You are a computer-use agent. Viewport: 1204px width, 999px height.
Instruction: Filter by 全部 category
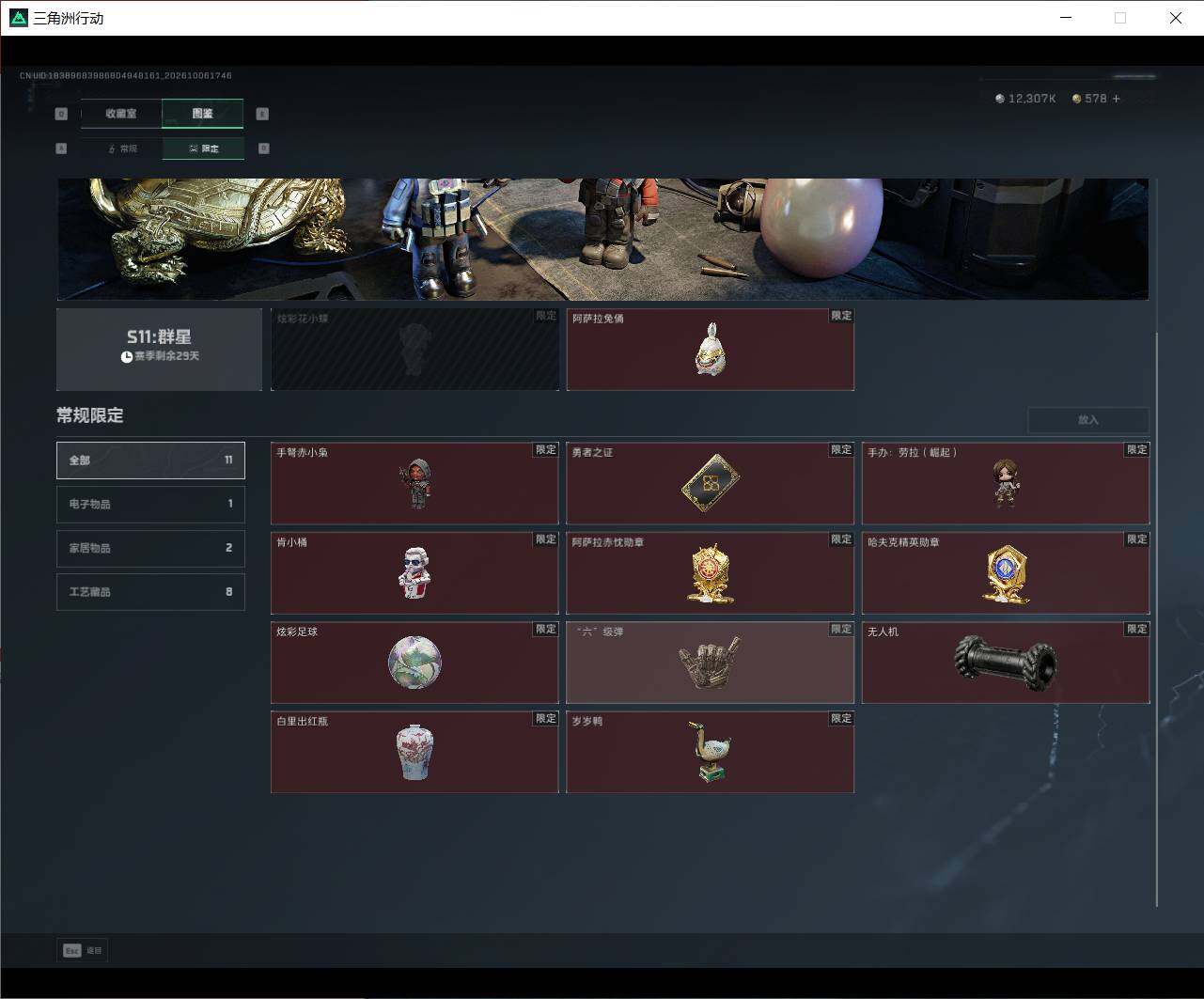(x=150, y=460)
